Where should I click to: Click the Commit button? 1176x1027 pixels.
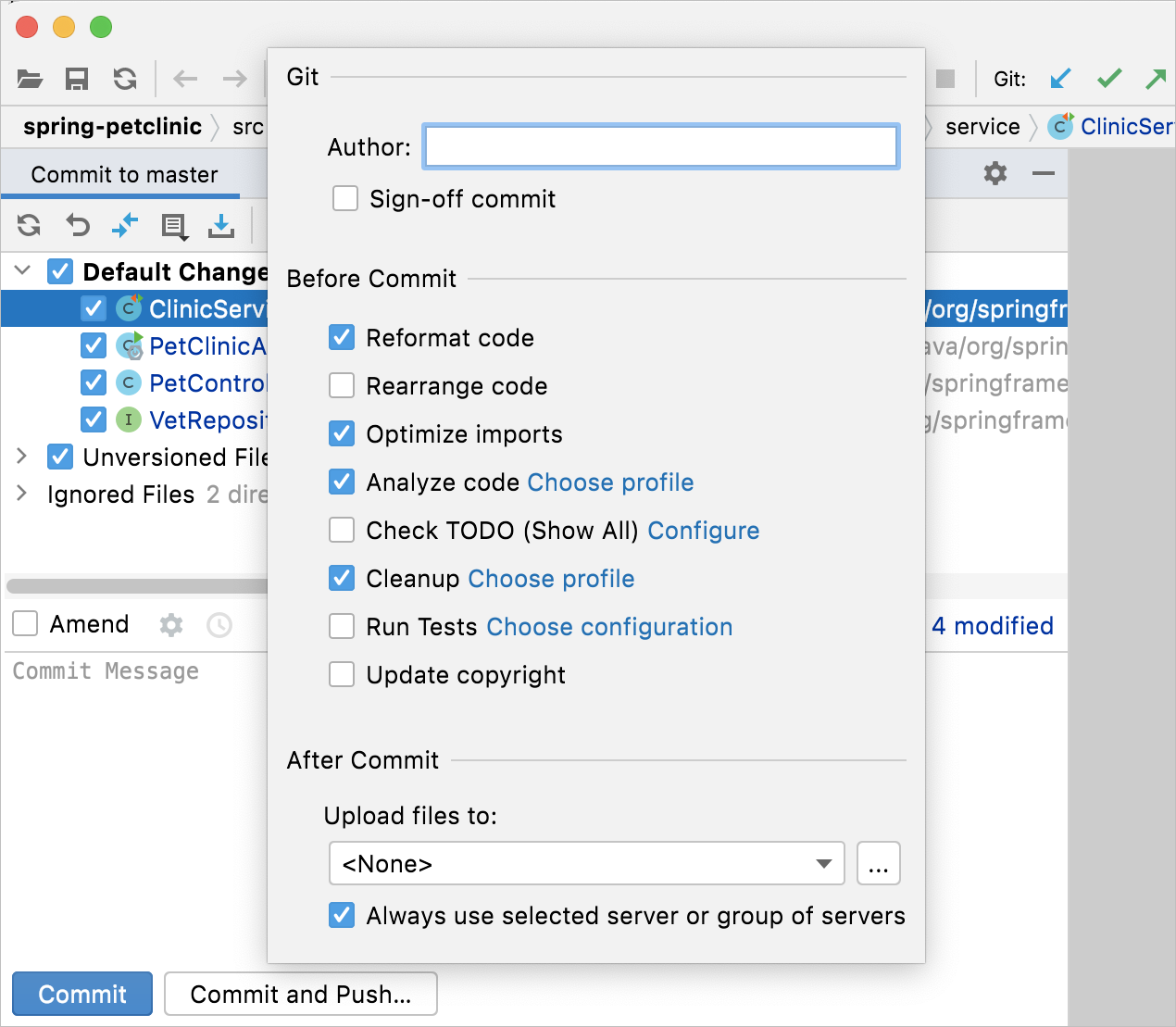tap(82, 994)
